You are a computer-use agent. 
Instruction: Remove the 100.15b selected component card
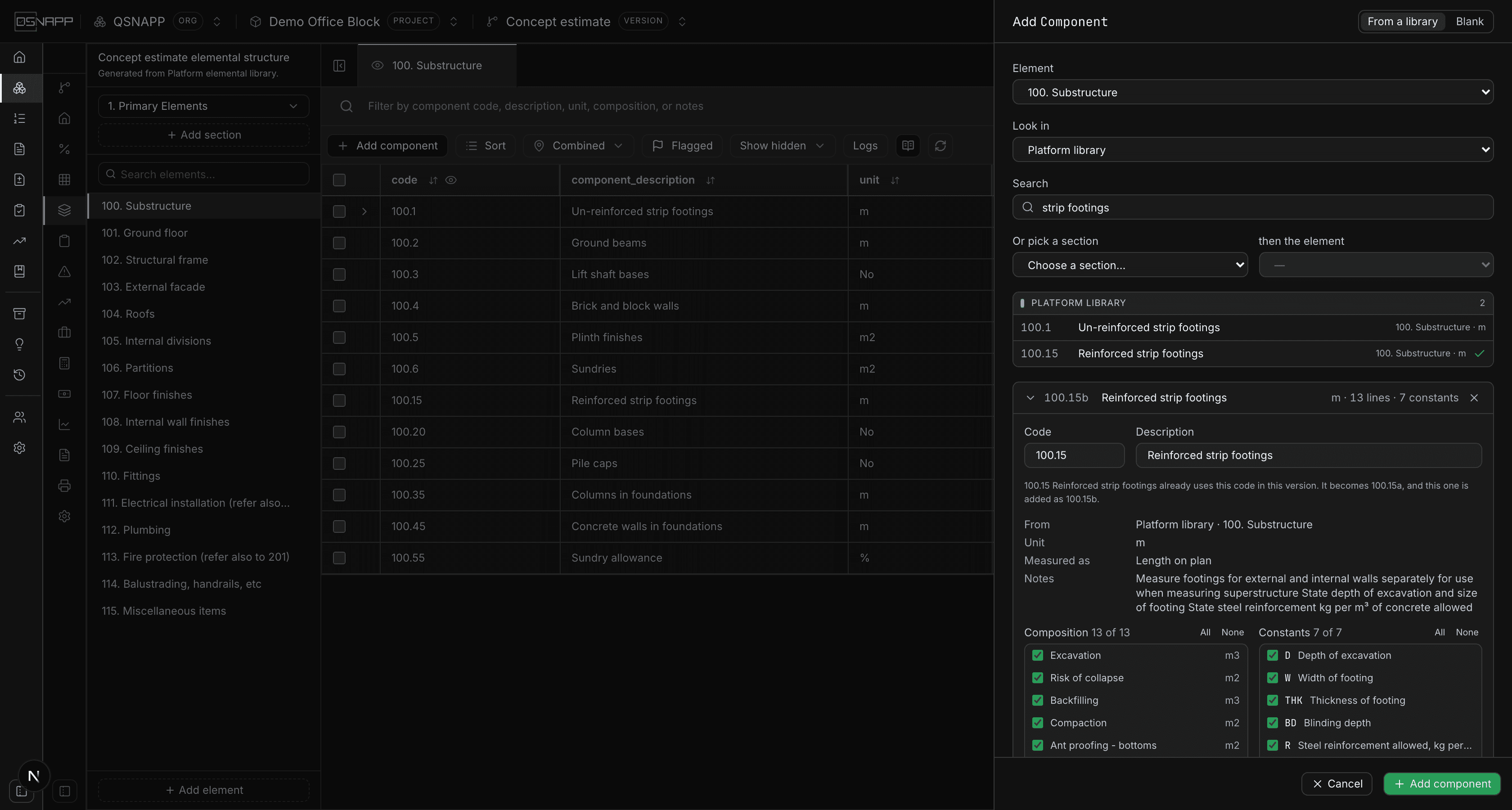[x=1474, y=398]
